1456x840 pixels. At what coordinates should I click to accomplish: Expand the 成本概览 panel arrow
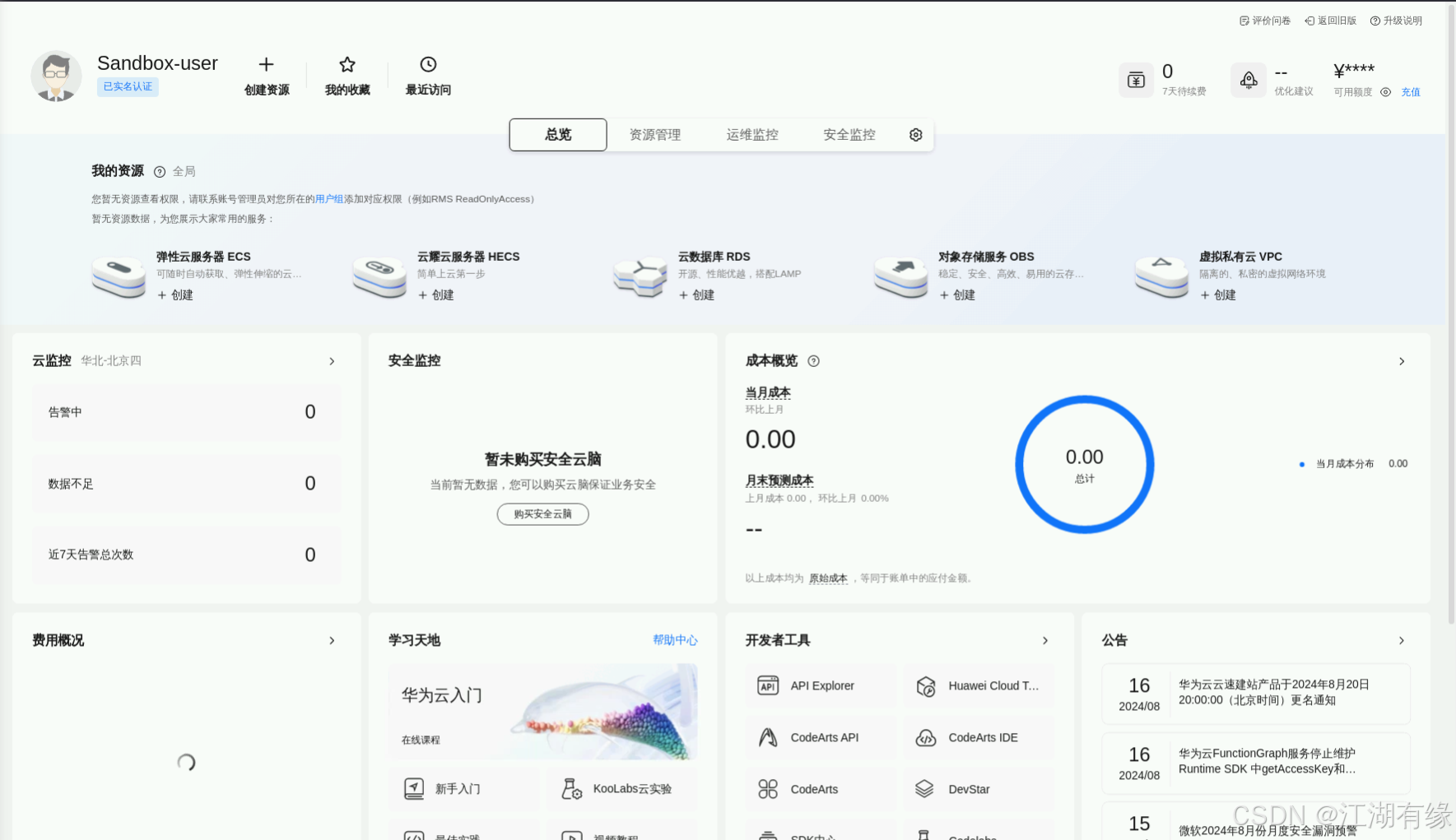click(1402, 361)
